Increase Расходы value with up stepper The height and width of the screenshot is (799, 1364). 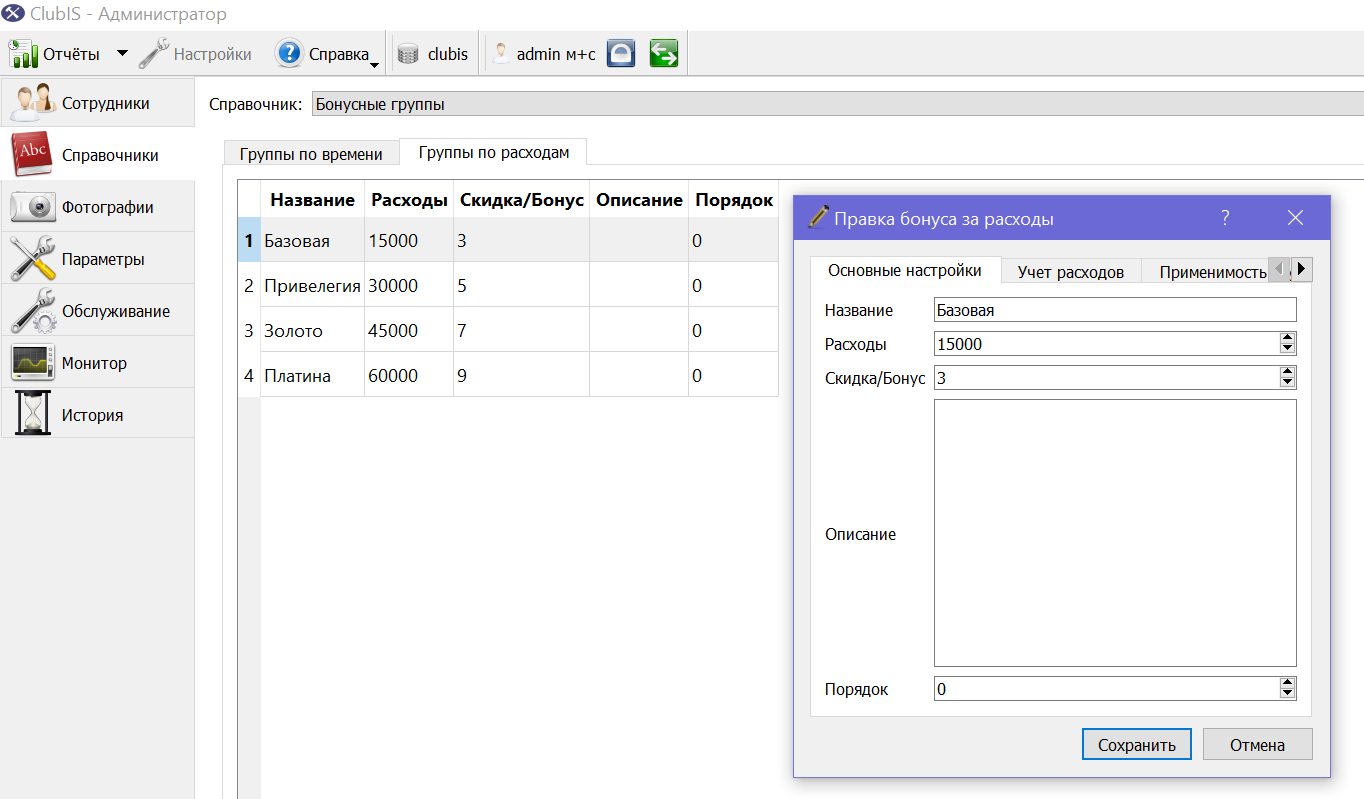tap(1288, 338)
